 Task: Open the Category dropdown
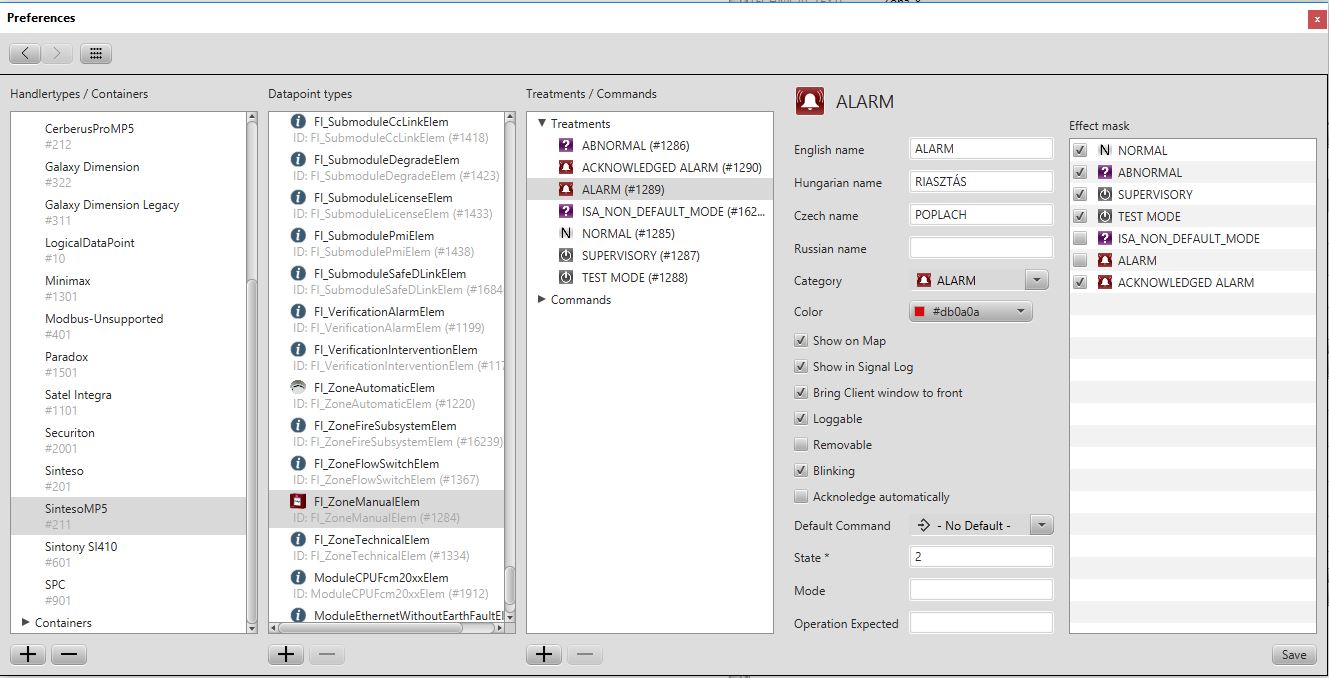(1036, 281)
